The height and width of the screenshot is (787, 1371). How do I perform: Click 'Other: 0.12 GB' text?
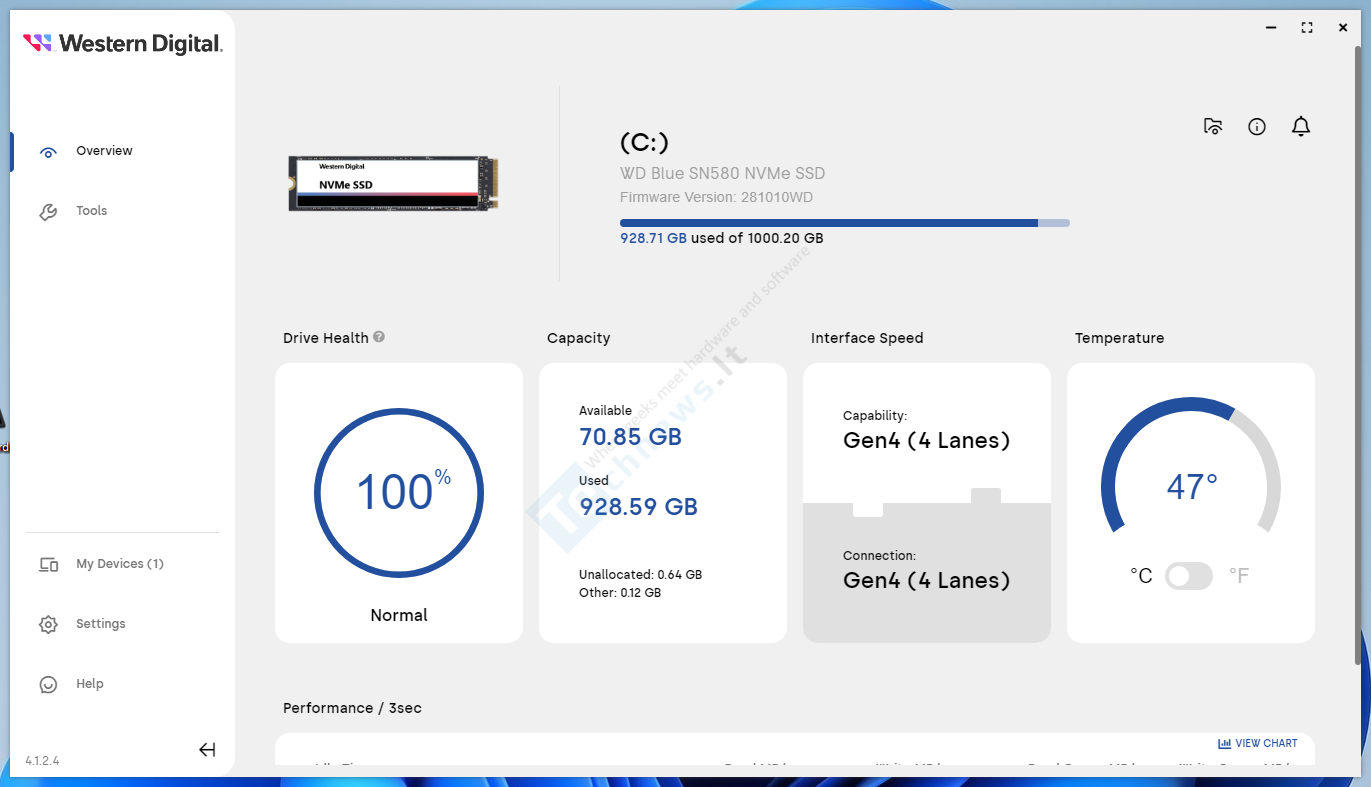tap(620, 593)
